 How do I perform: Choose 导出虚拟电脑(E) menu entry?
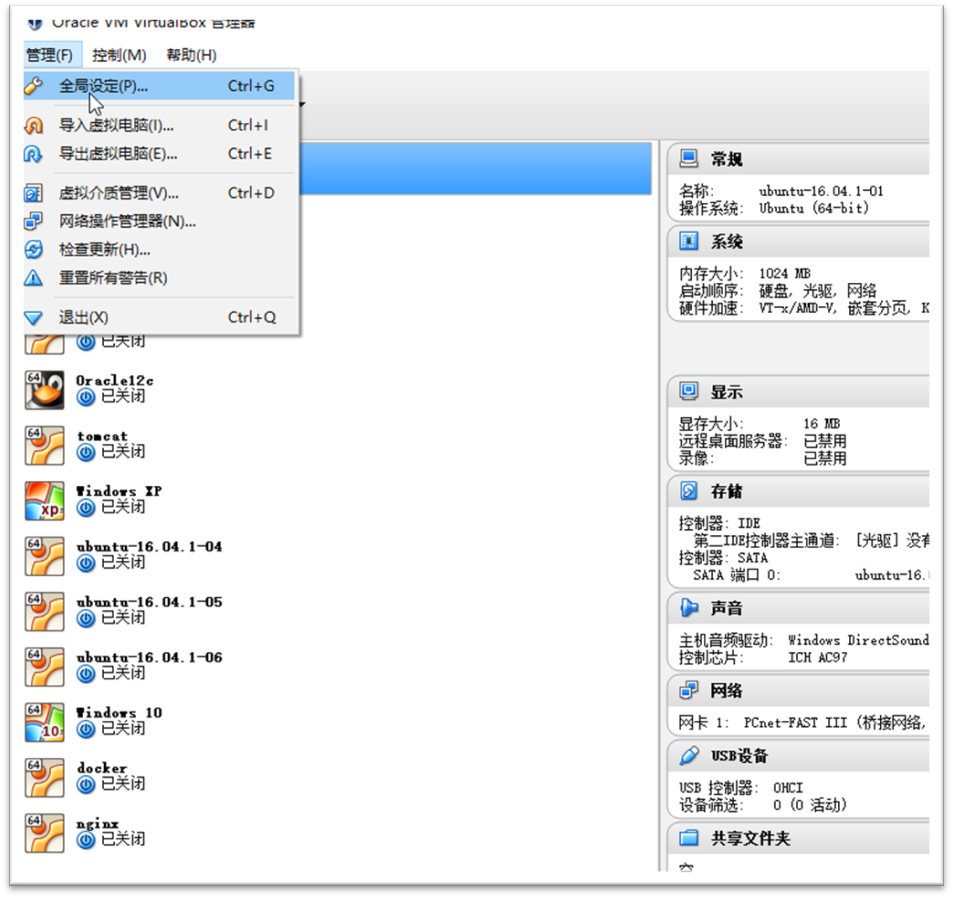pyautogui.click(x=159, y=153)
